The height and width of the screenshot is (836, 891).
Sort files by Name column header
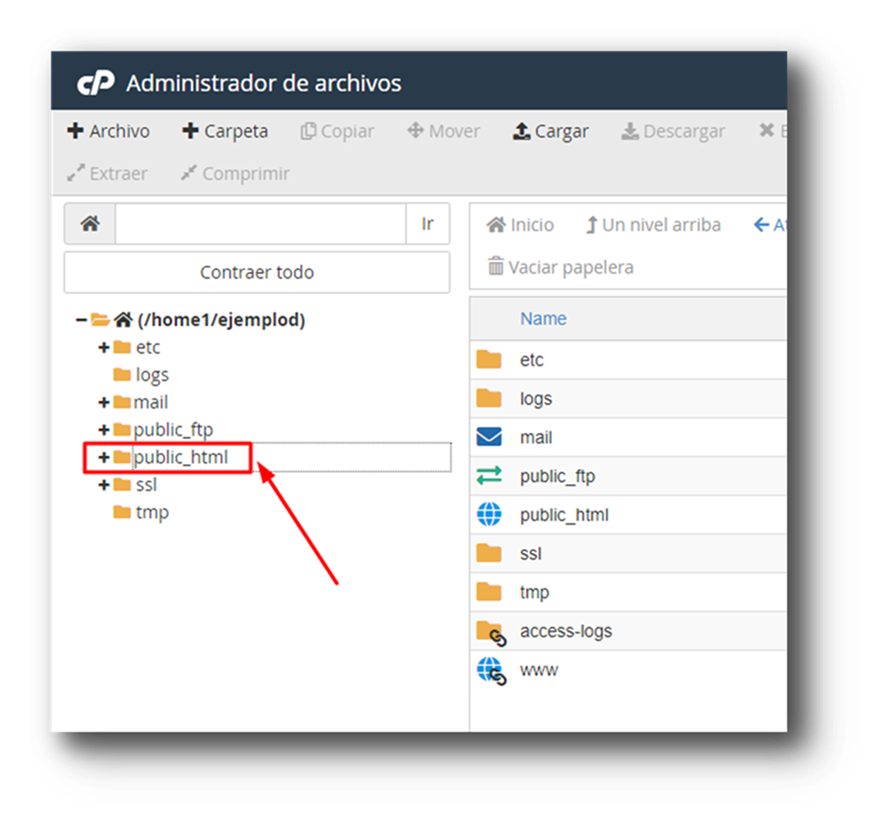click(x=543, y=318)
